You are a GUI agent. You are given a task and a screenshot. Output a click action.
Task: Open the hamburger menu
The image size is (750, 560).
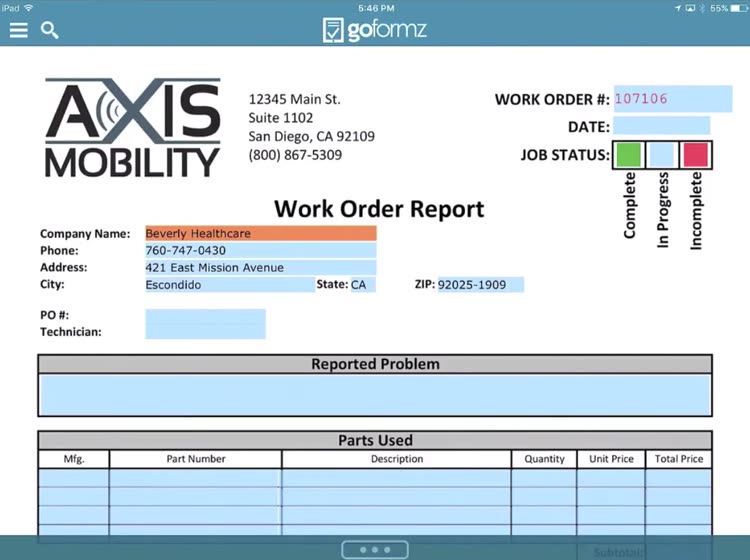[x=19, y=30]
